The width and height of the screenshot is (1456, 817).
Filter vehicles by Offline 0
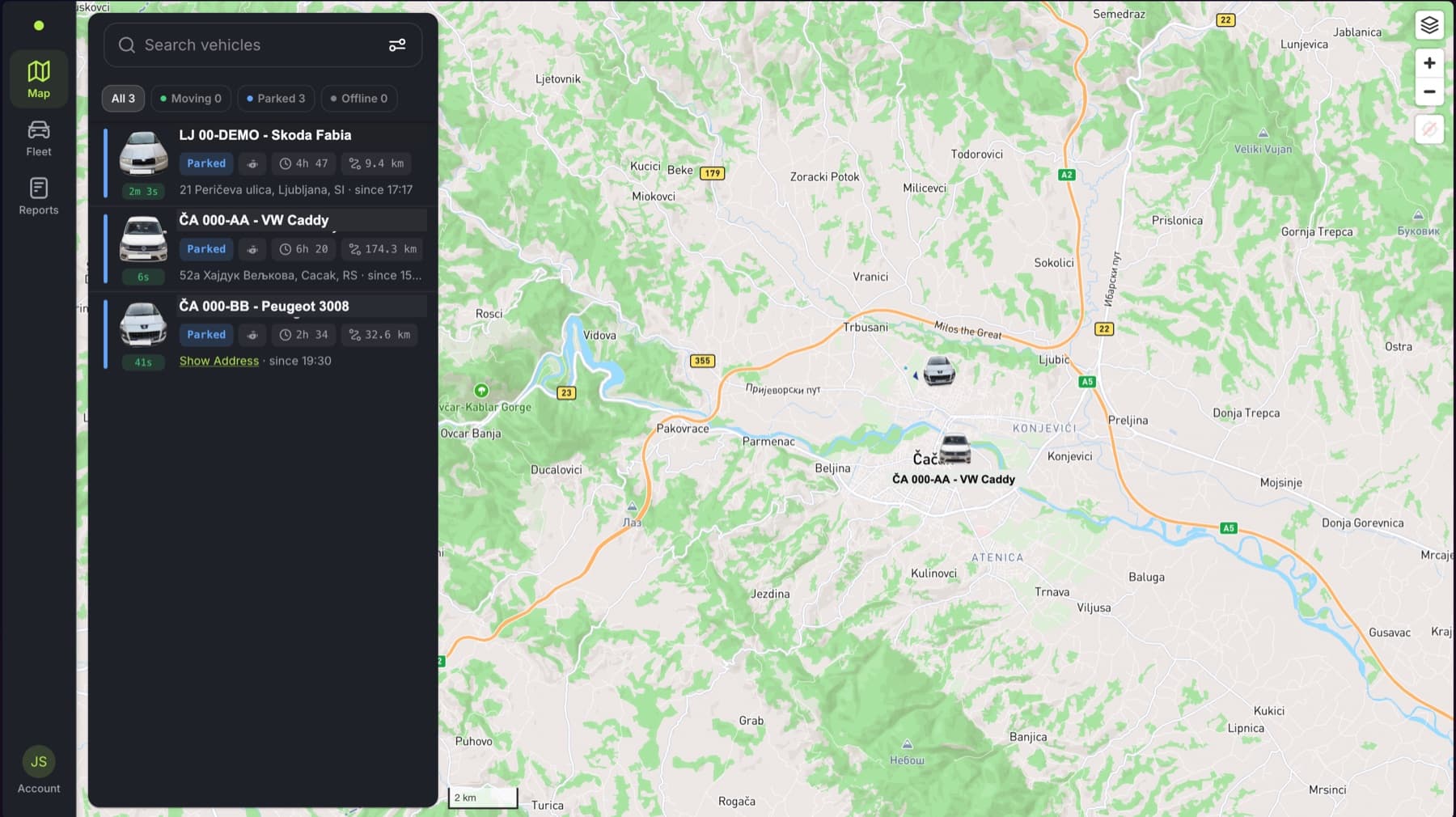tap(359, 99)
